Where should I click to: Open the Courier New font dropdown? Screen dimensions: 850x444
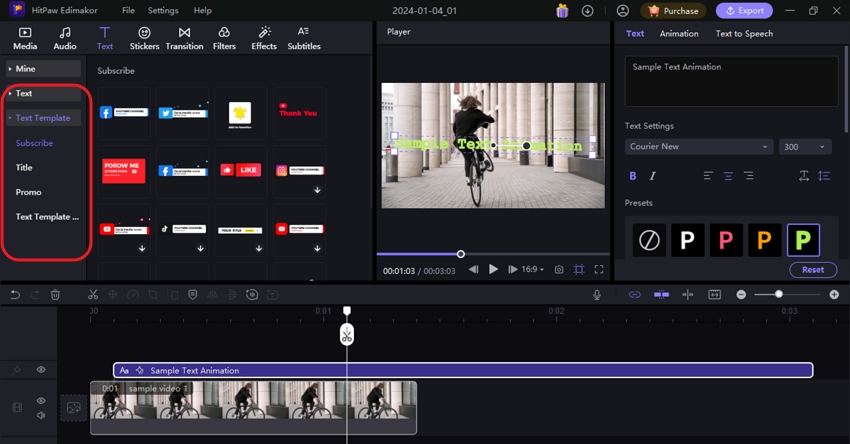pos(699,147)
